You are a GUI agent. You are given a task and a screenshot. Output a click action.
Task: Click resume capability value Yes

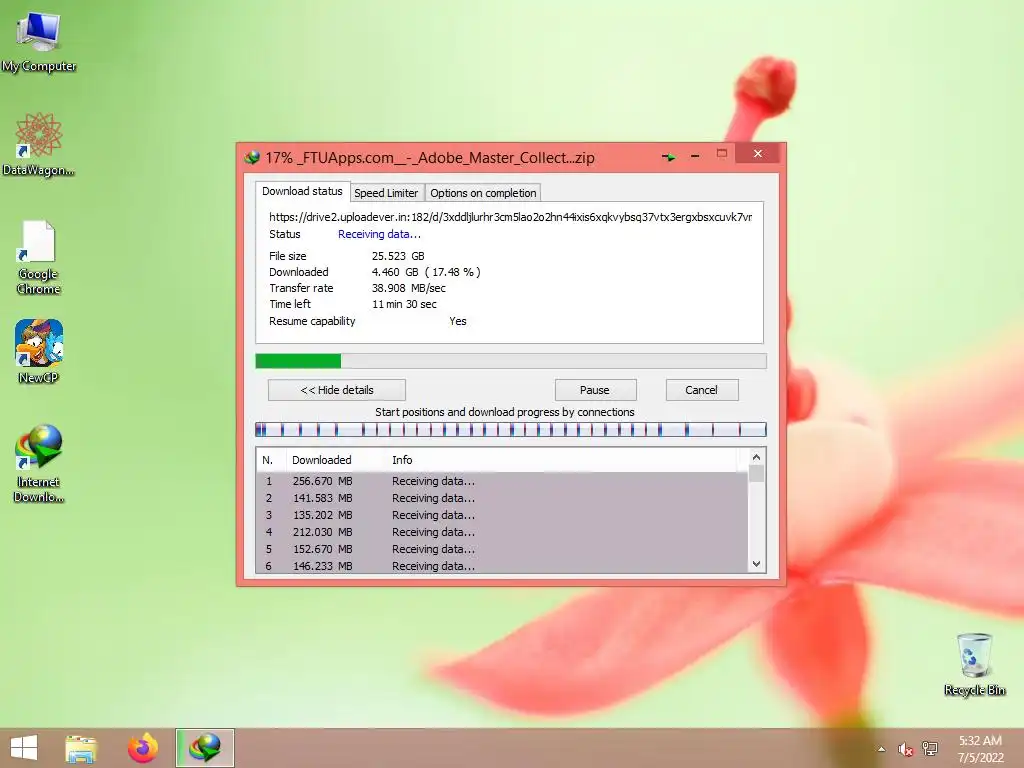point(458,321)
